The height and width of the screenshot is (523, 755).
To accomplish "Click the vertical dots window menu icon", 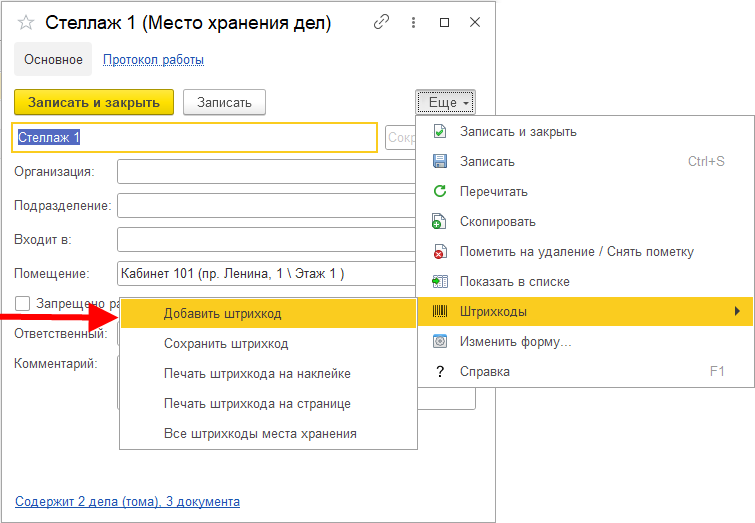I will 412,22.
